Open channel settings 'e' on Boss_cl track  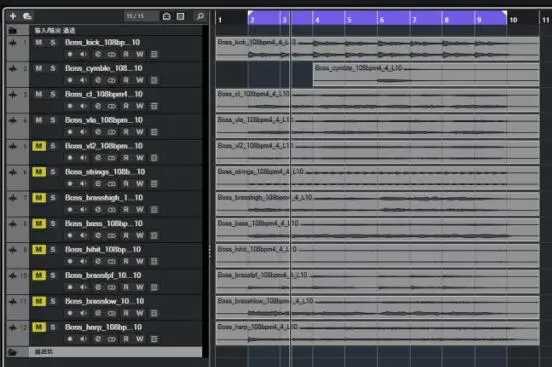point(98,106)
